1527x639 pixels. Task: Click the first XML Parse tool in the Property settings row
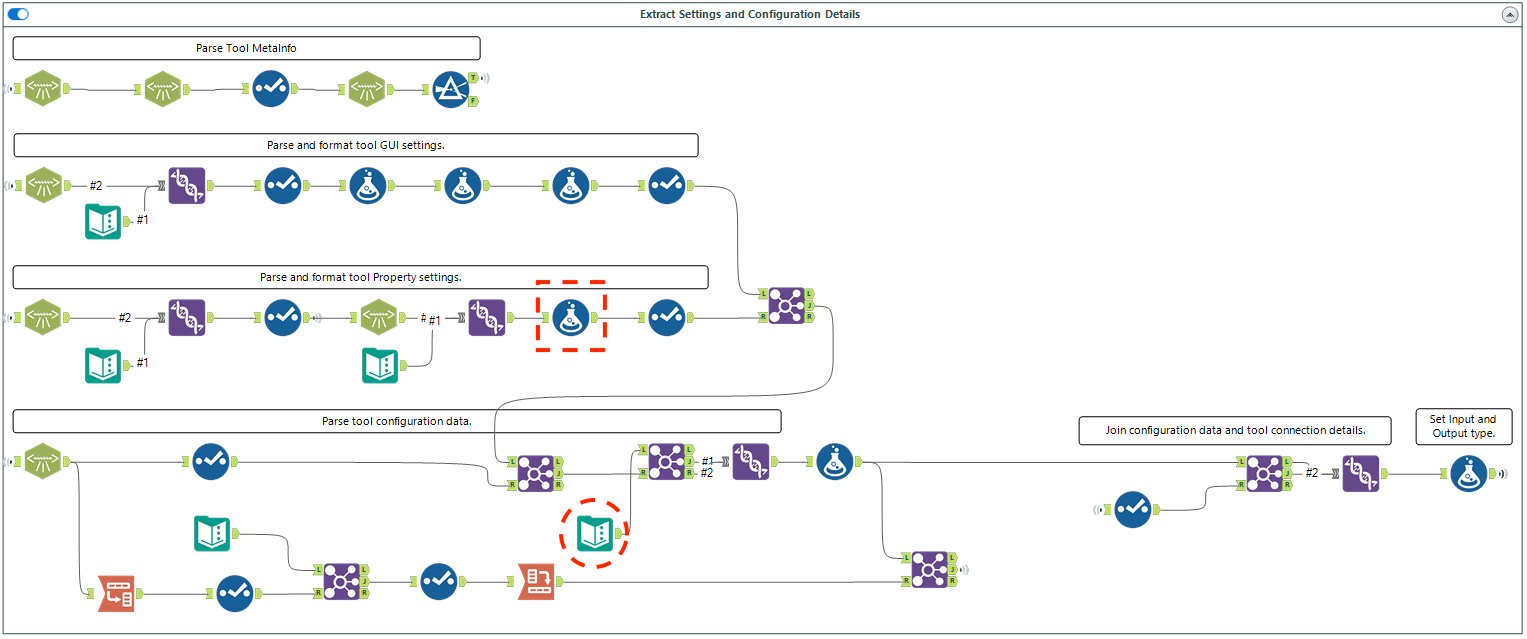pyautogui.click(x=44, y=318)
